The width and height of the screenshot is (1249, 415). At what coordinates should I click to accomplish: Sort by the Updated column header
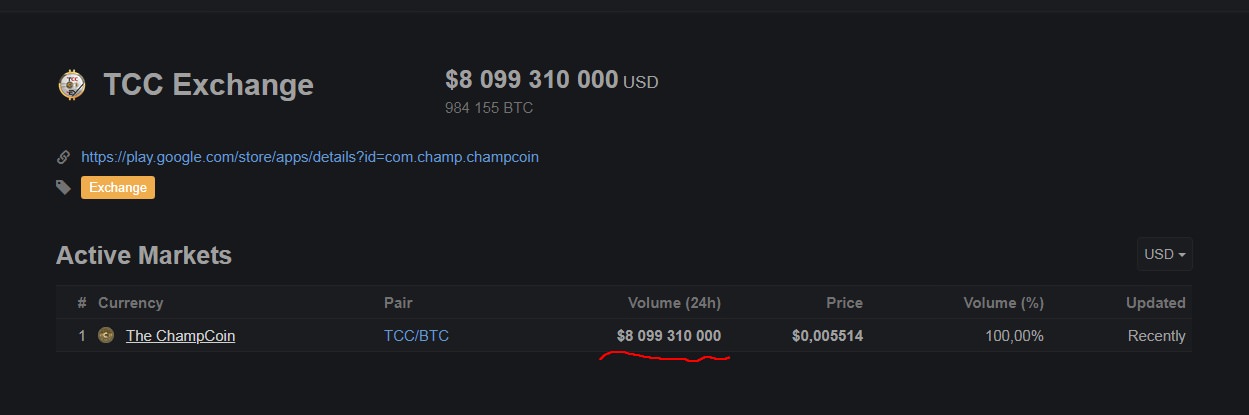click(1156, 303)
